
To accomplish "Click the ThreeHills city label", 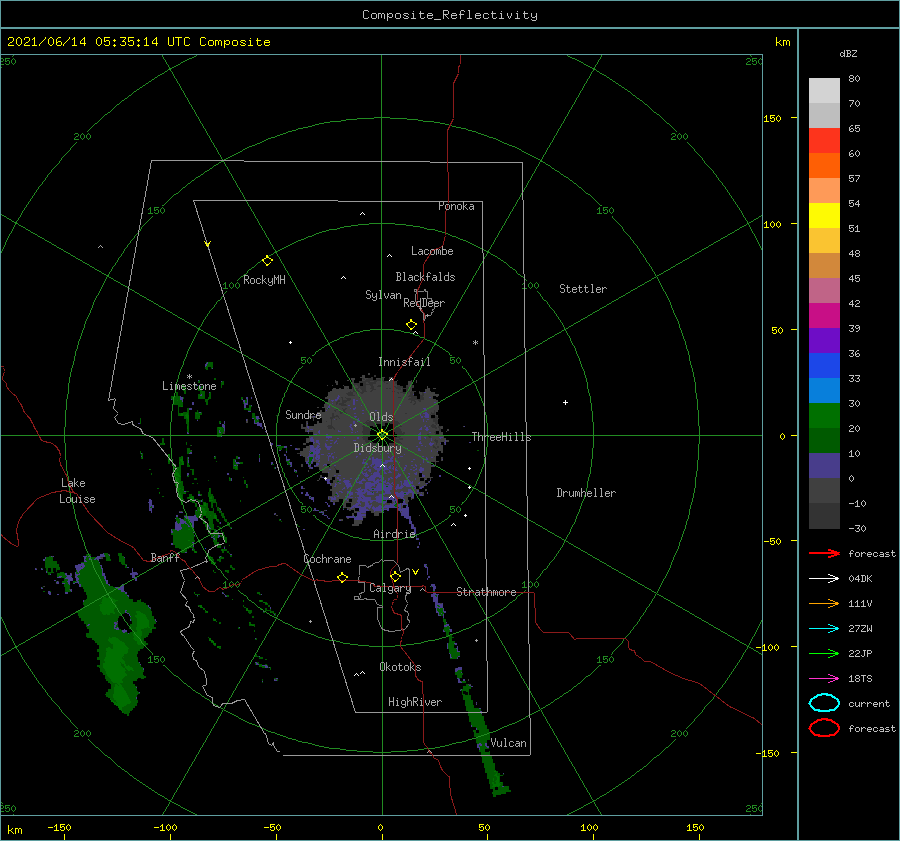I will (502, 437).
